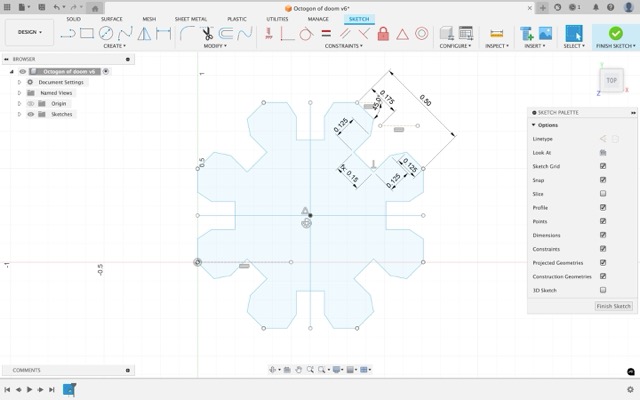Screen dimensions: 640x400
Task: Click Finish Sketch button in Sketch Palette
Action: coord(613,306)
